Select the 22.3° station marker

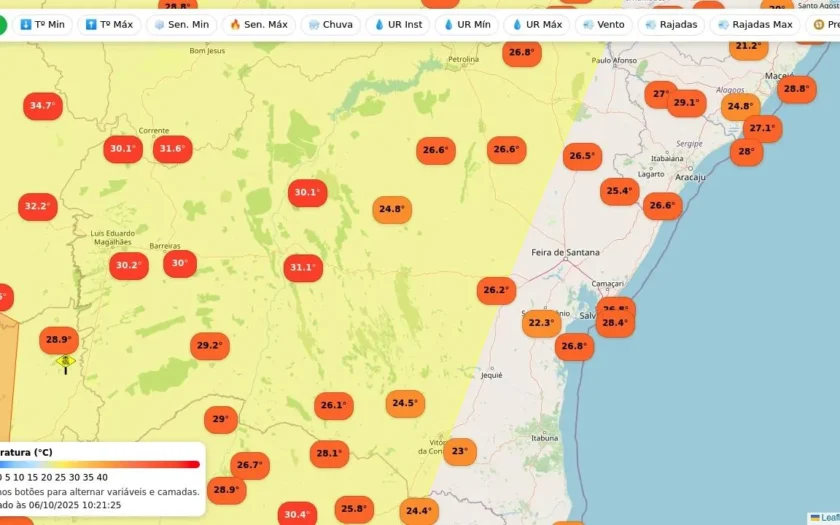tap(541, 323)
